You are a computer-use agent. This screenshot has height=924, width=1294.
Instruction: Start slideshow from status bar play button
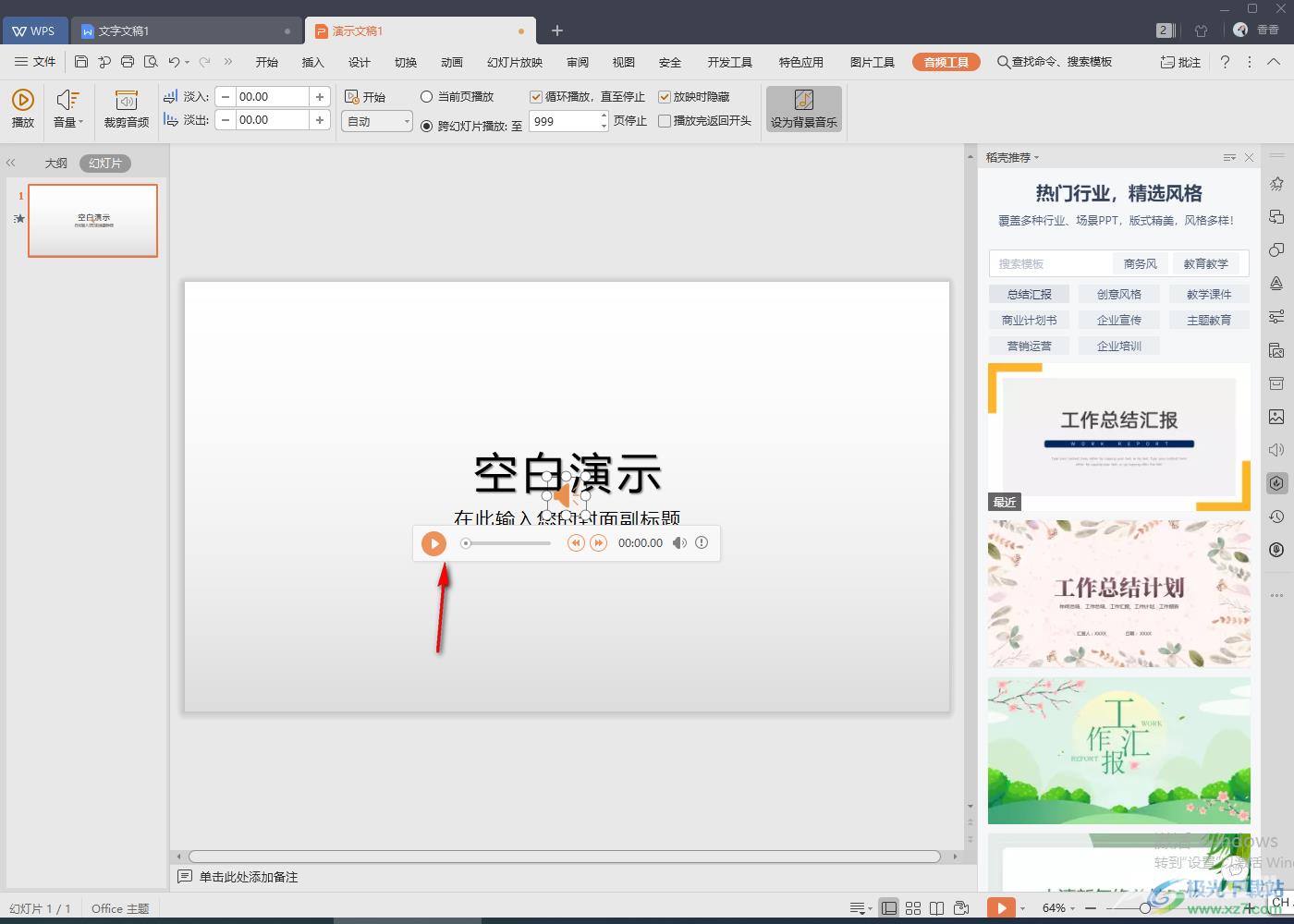[x=1001, y=908]
